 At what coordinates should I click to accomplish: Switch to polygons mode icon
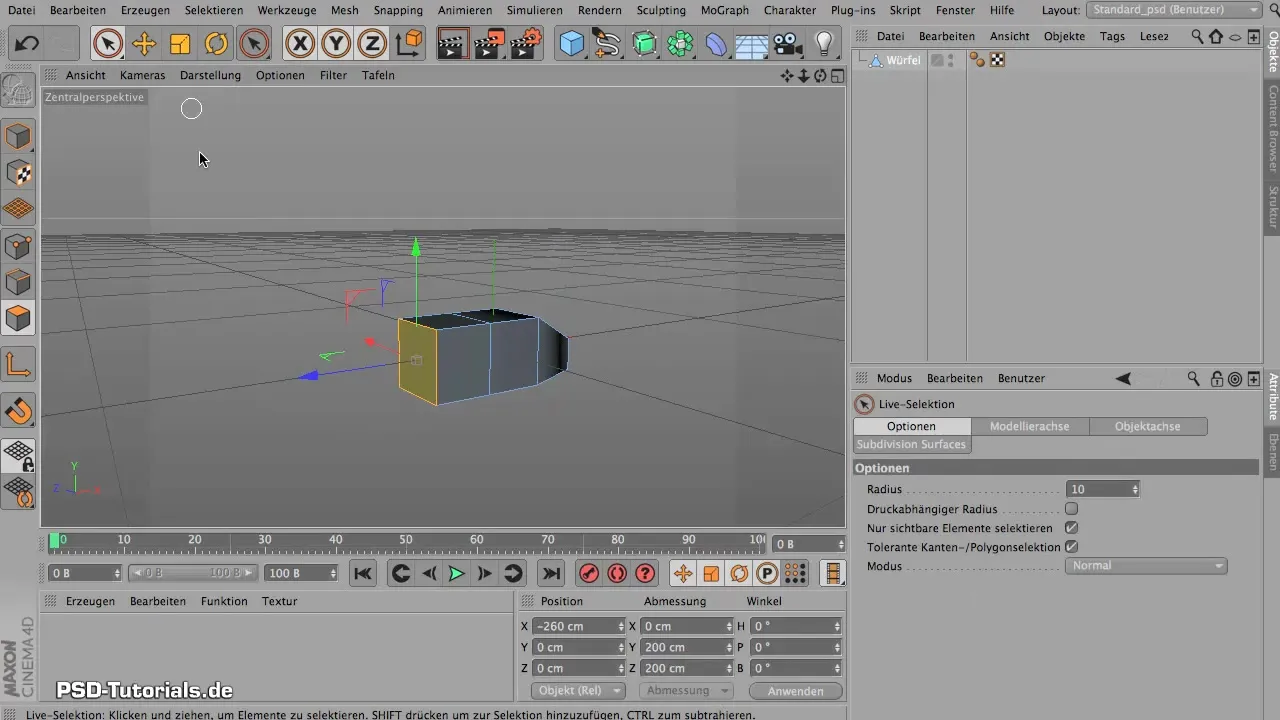tap(19, 319)
